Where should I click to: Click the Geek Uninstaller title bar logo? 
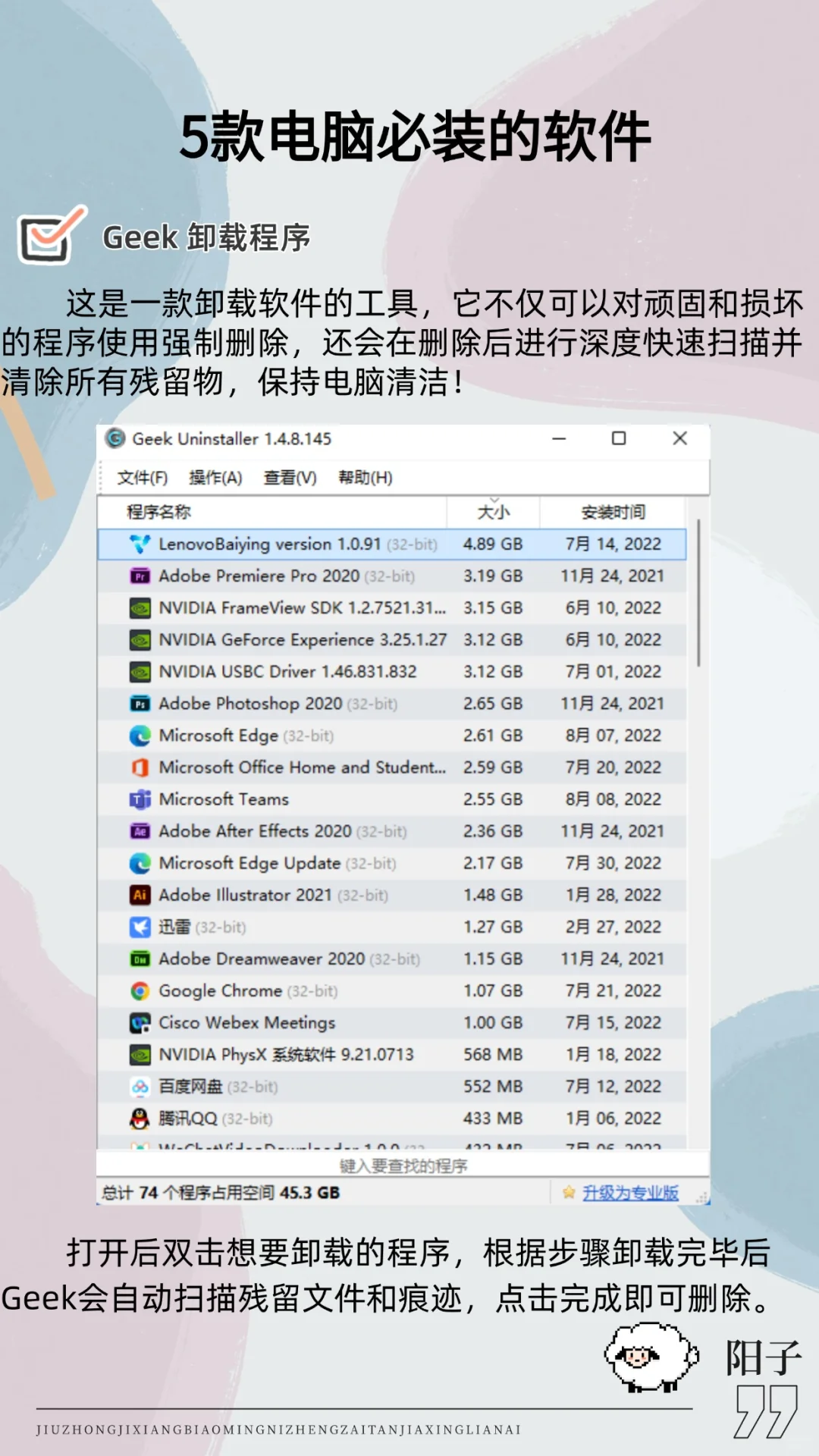(x=115, y=438)
